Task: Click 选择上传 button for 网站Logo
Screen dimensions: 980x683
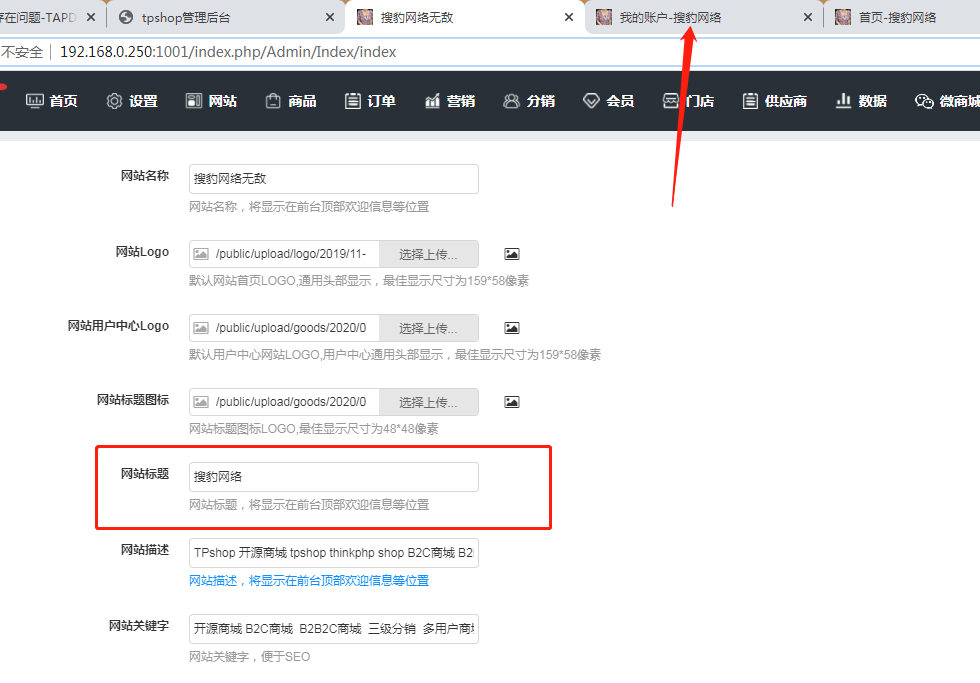Action: pos(428,254)
